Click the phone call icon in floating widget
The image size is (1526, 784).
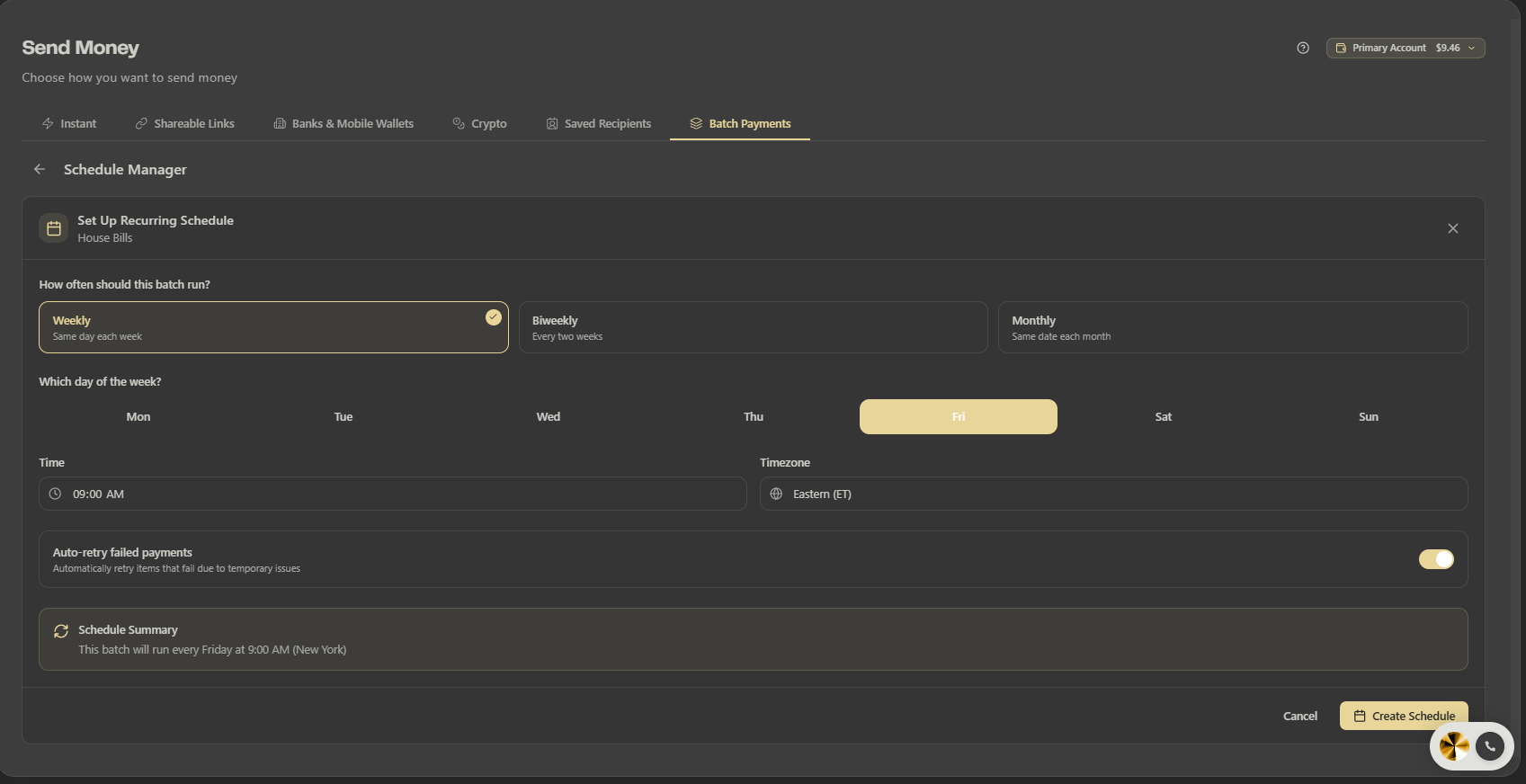tap(1490, 746)
